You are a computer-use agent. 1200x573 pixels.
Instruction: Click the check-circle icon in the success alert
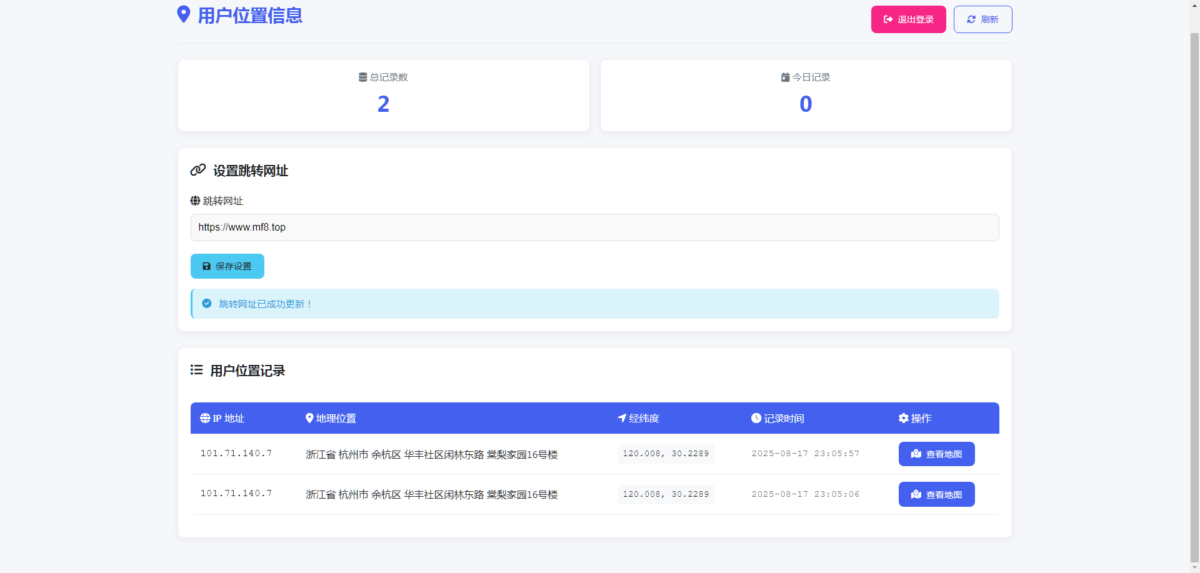coord(207,303)
